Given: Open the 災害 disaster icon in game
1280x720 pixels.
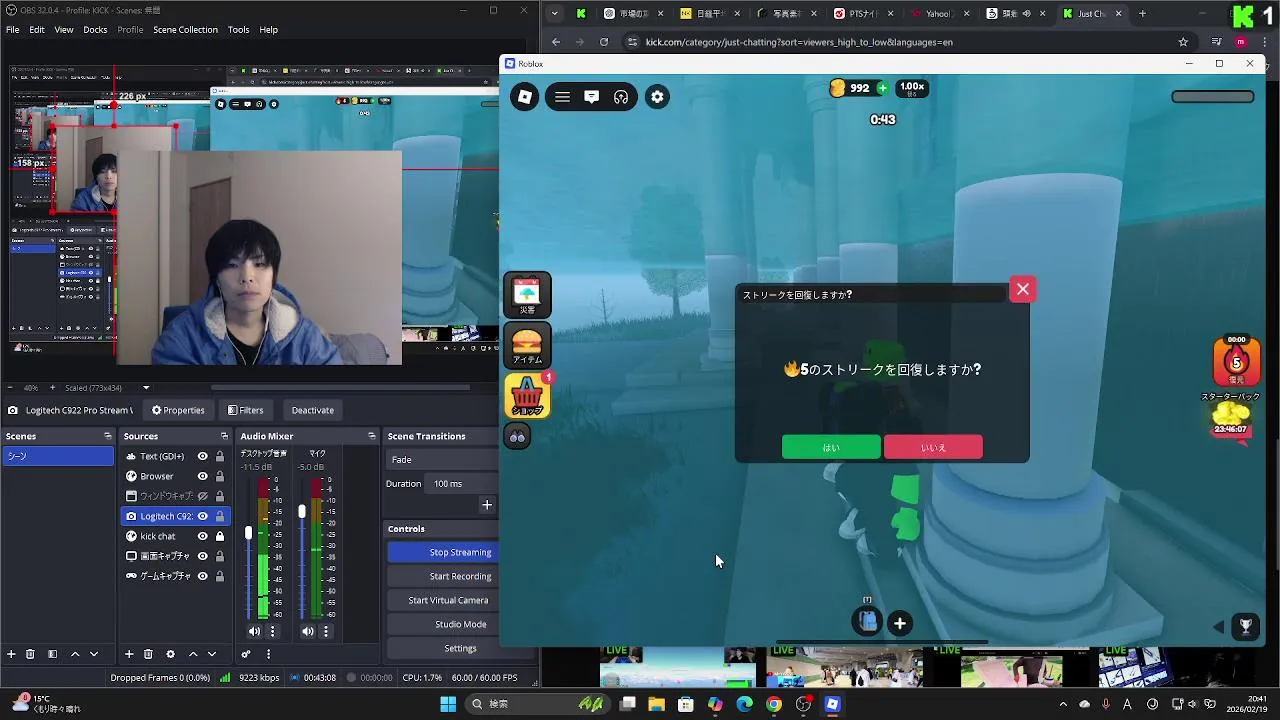Looking at the screenshot, I should (527, 295).
